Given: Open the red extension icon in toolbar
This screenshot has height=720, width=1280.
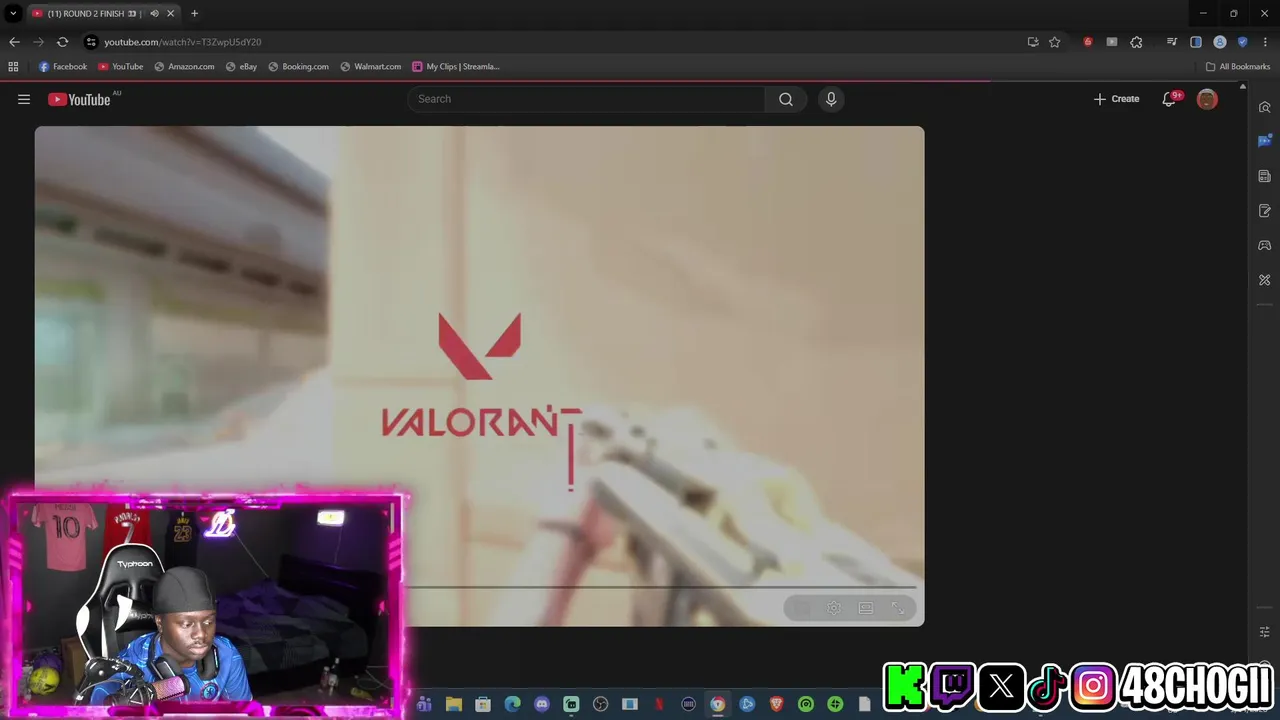Looking at the screenshot, I should (1088, 42).
